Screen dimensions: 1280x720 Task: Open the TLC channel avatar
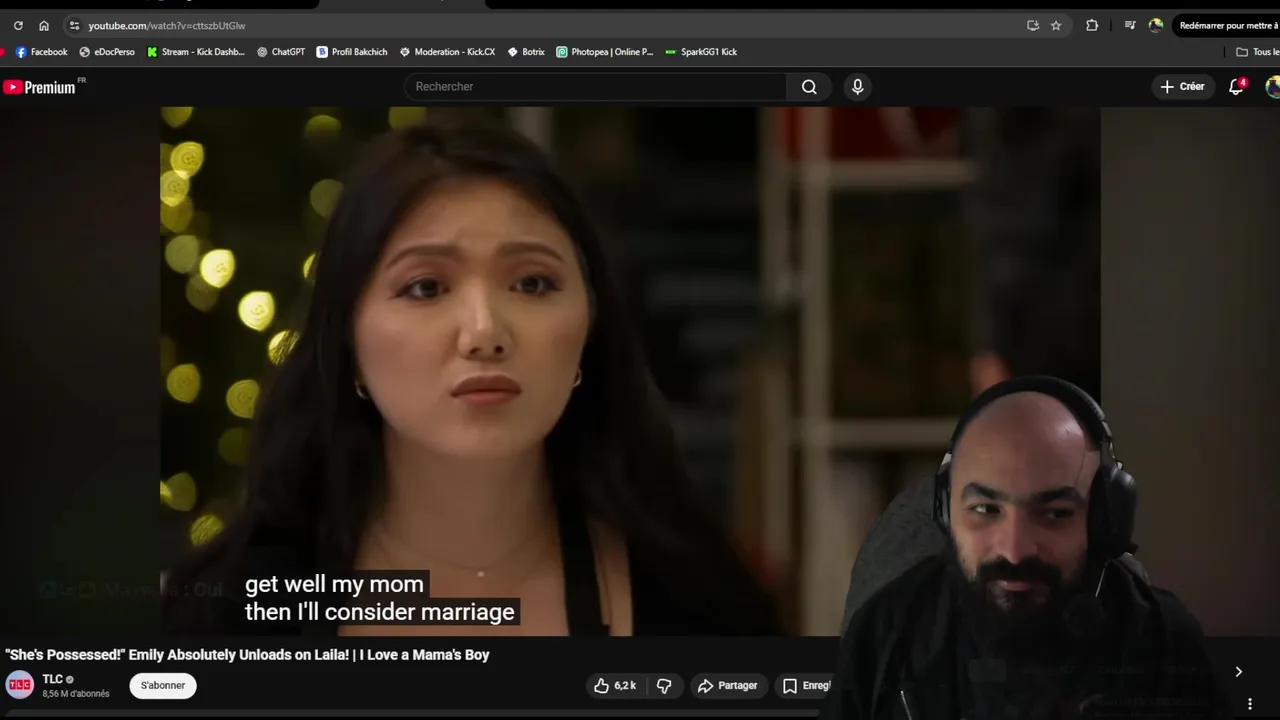20,685
